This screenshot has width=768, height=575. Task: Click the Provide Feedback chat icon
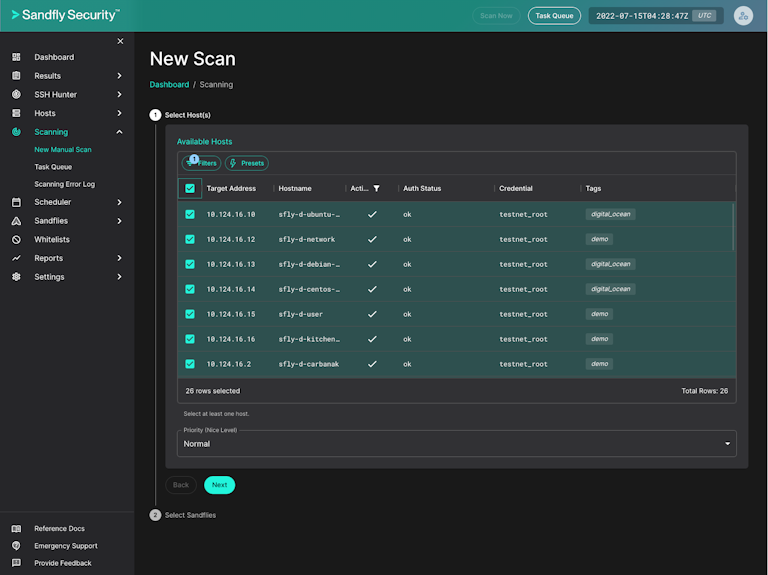[x=16, y=563]
